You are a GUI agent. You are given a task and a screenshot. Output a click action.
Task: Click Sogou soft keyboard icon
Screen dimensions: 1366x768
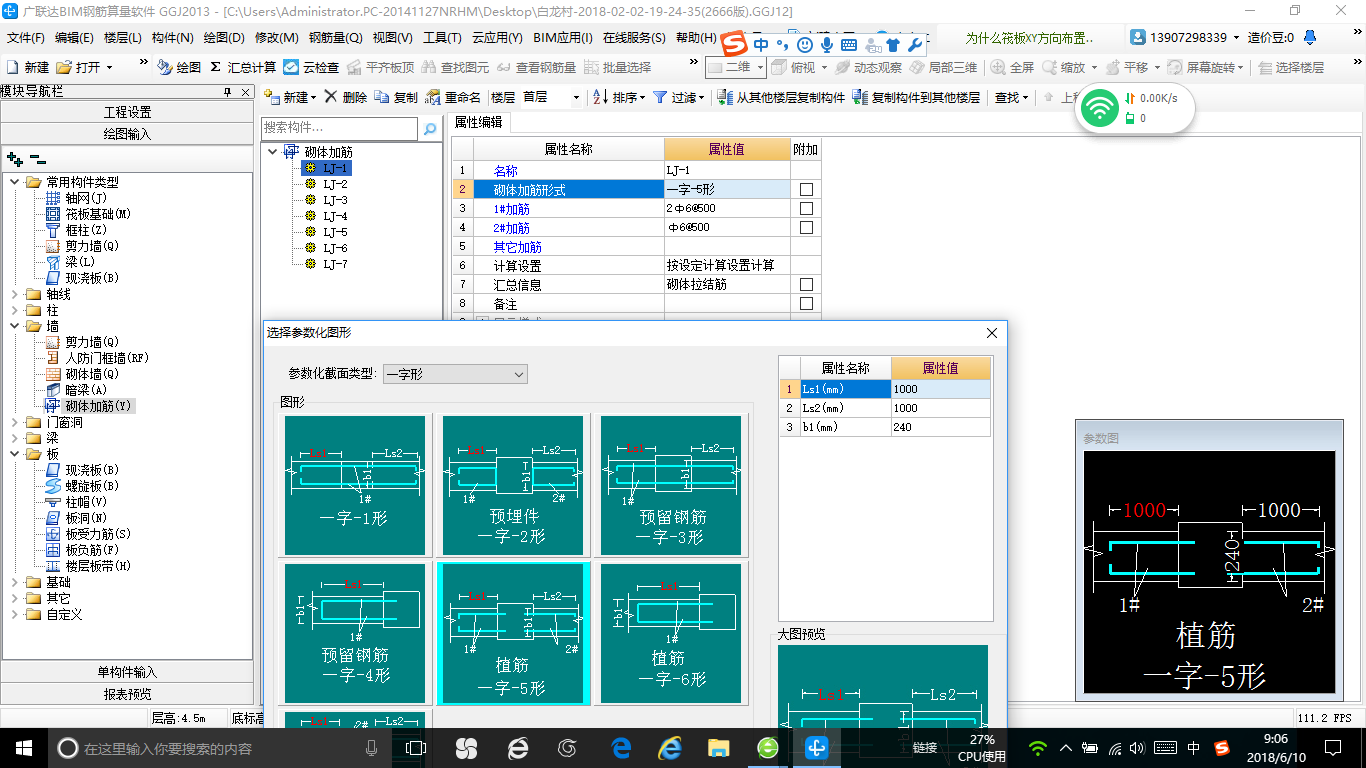pyautogui.click(x=848, y=45)
